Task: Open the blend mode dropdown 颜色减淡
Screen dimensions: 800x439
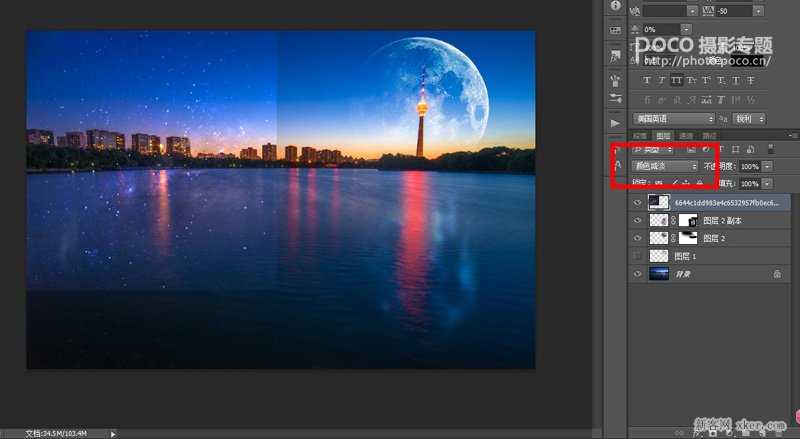Action: pos(665,166)
